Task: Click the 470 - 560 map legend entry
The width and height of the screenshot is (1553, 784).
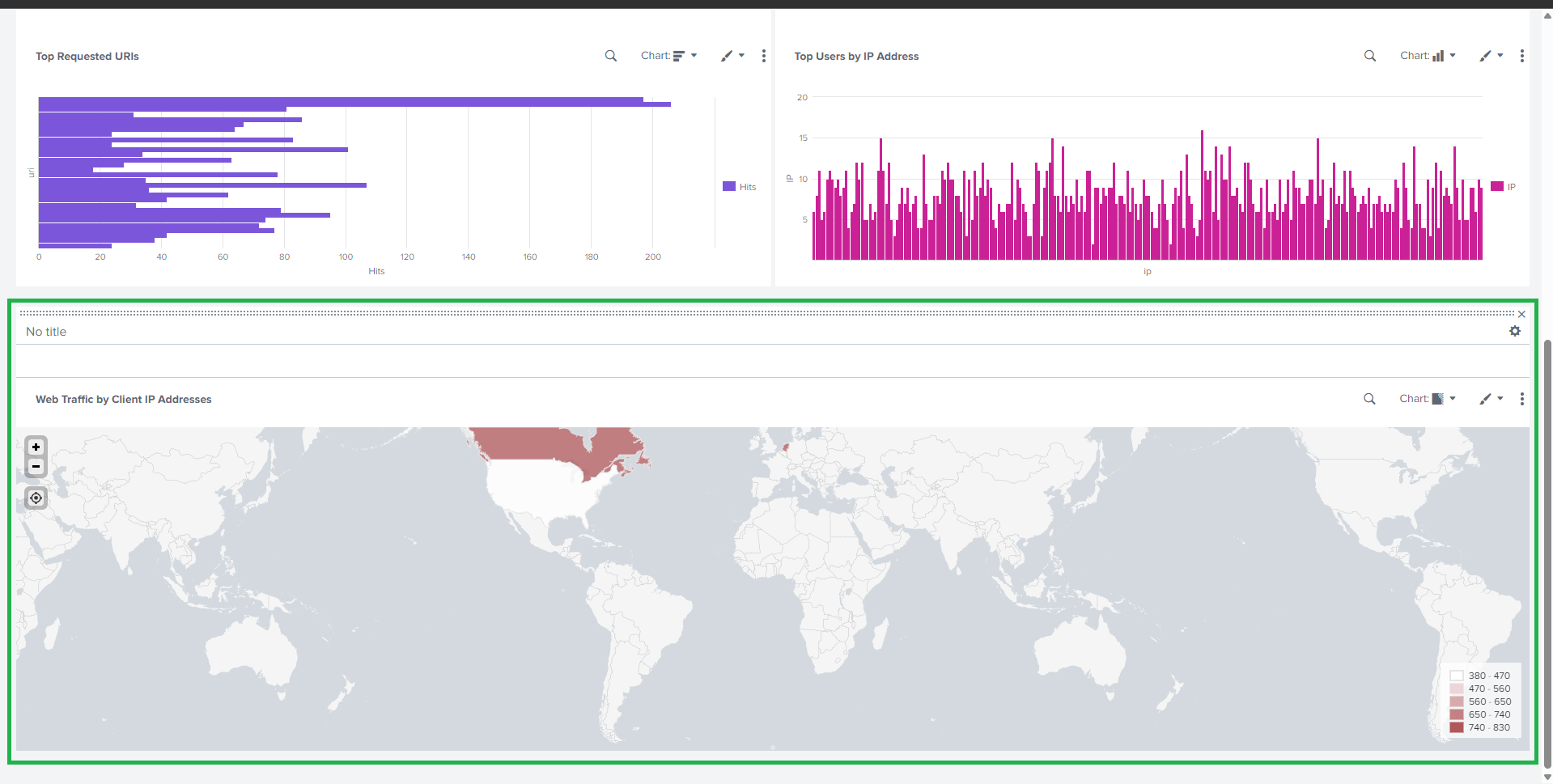Action: [1480, 689]
